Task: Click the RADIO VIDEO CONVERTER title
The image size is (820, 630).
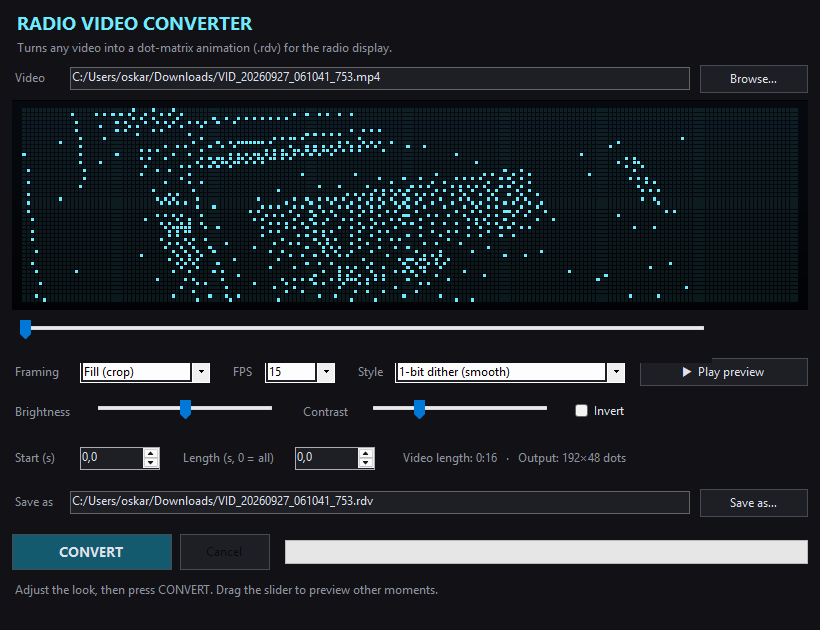Action: tap(134, 24)
